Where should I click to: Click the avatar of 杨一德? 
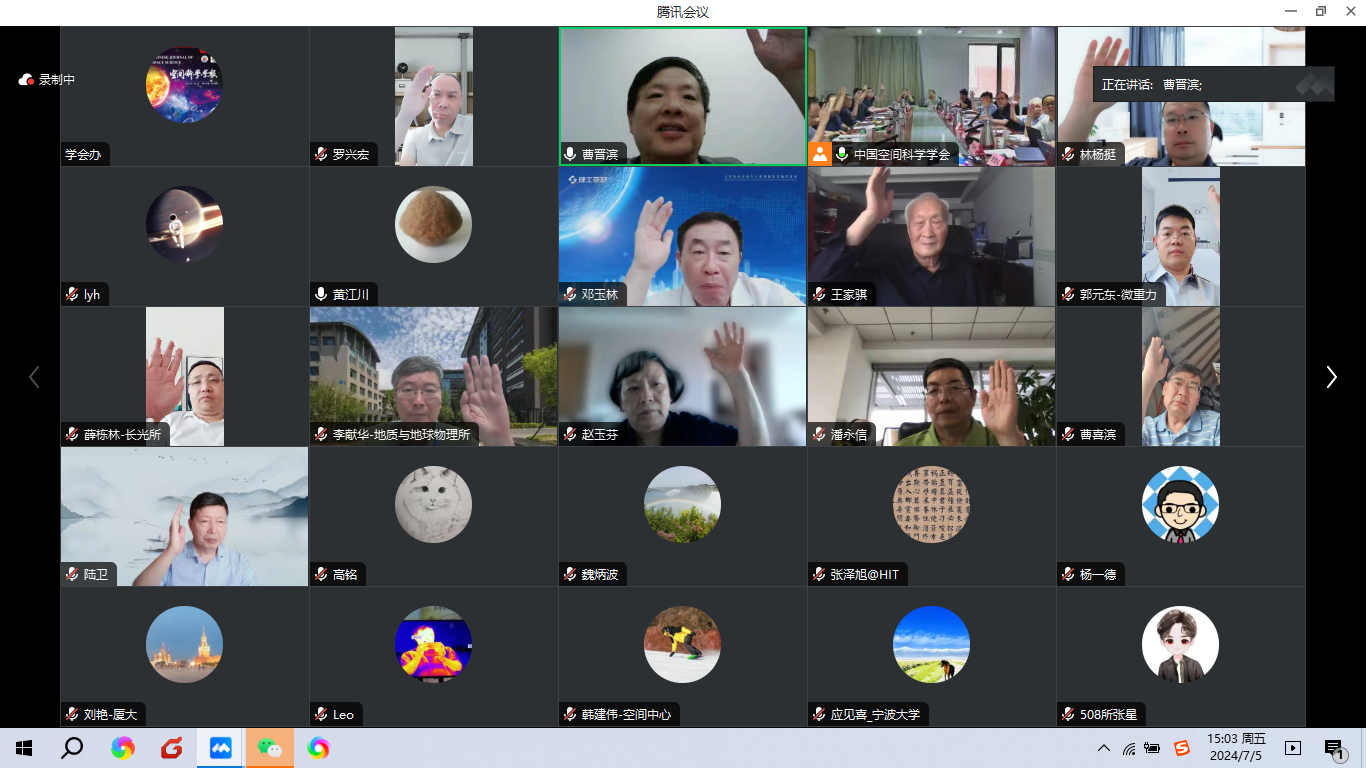click(x=1180, y=504)
